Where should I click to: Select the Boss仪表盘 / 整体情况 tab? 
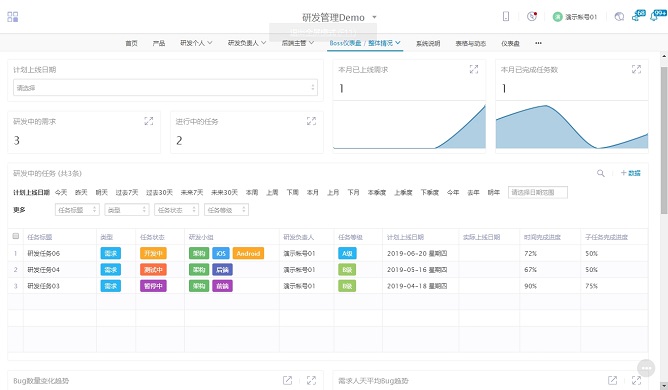click(365, 43)
